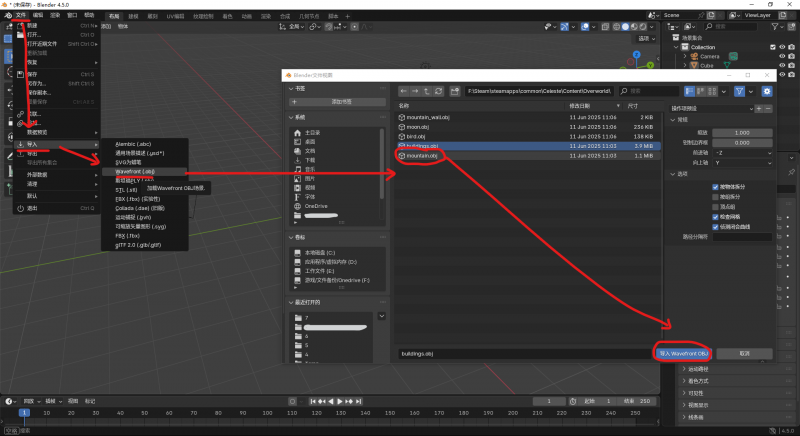Create a new folder in file browser
Viewport: 800px width, 436px height.
[x=455, y=91]
